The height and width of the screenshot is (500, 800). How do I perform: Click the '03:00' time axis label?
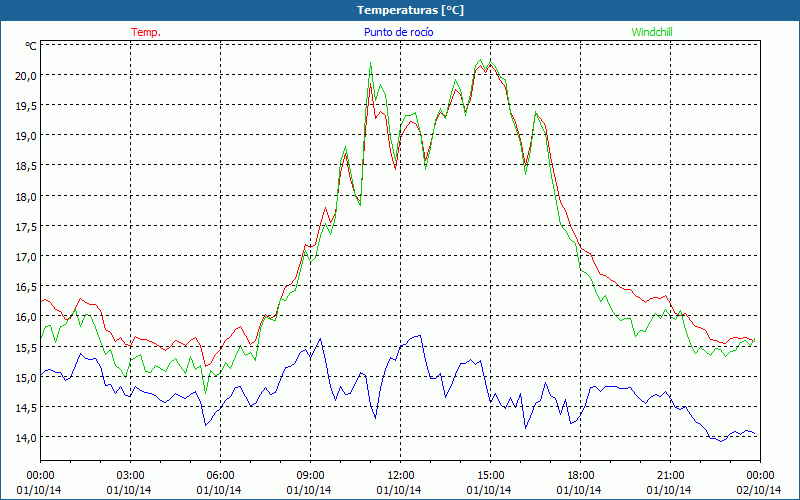(131, 476)
